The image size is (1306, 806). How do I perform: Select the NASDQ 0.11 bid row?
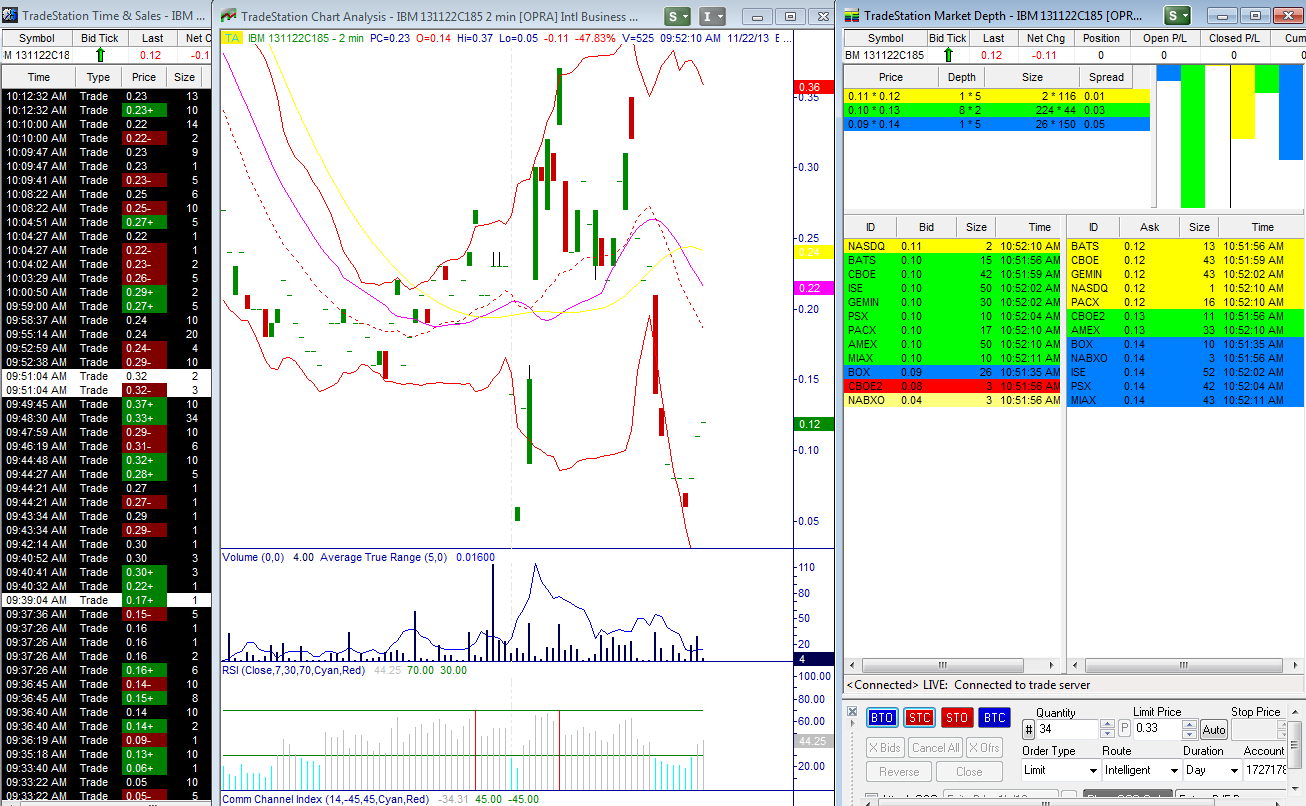pyautogui.click(x=953, y=246)
